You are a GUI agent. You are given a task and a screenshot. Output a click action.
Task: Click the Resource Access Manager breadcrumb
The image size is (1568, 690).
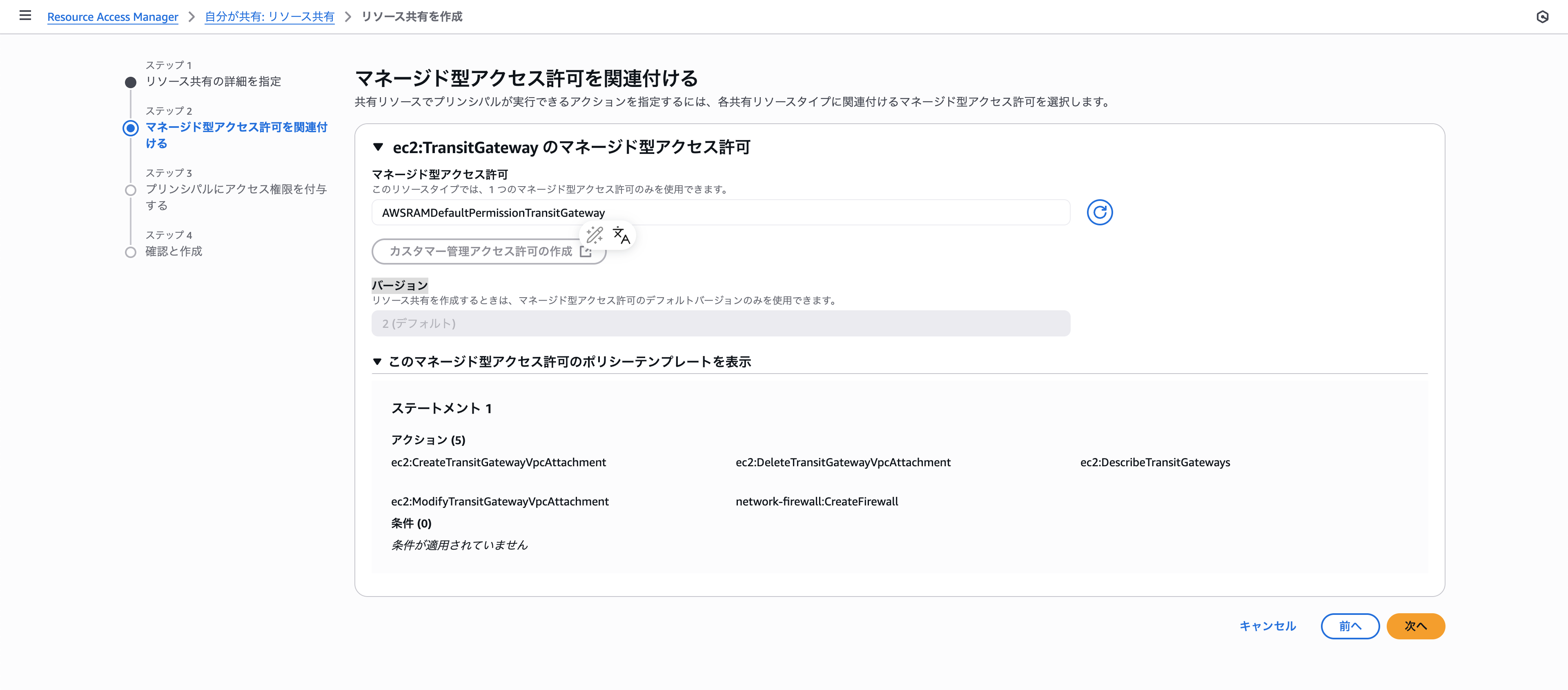(113, 16)
